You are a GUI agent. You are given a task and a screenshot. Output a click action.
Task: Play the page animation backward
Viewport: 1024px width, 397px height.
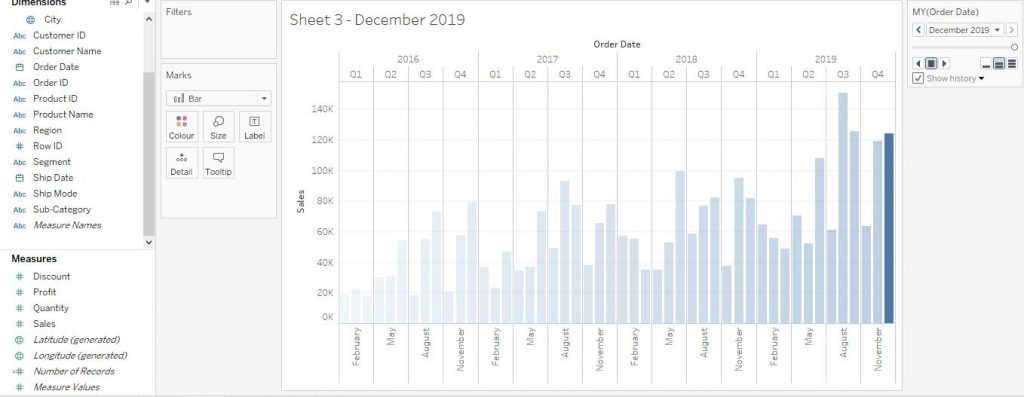pyautogui.click(x=918, y=63)
